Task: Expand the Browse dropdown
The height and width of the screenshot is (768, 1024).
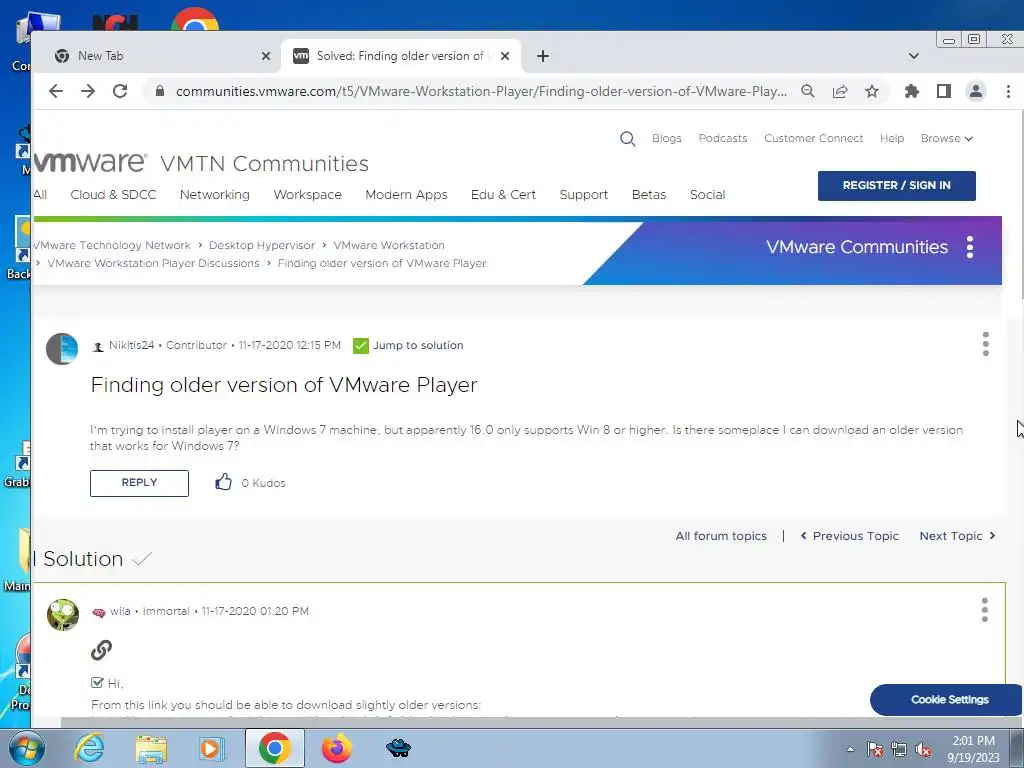Action: point(947,138)
